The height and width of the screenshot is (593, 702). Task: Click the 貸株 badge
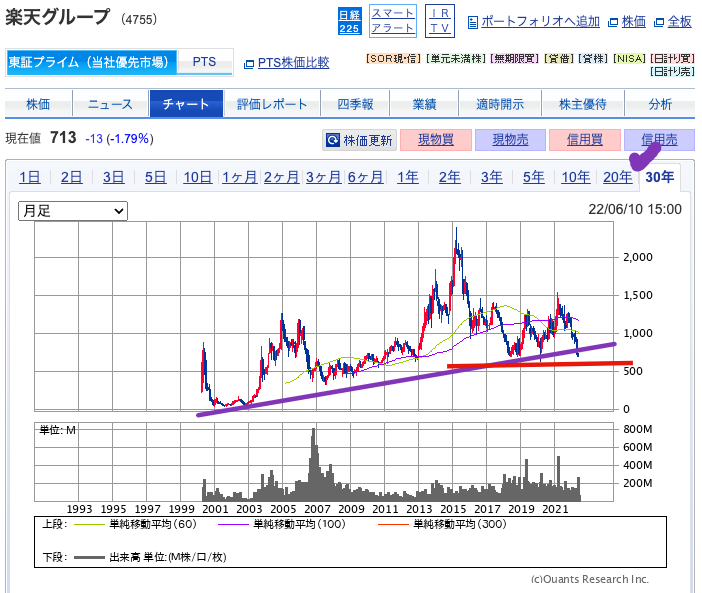(593, 59)
